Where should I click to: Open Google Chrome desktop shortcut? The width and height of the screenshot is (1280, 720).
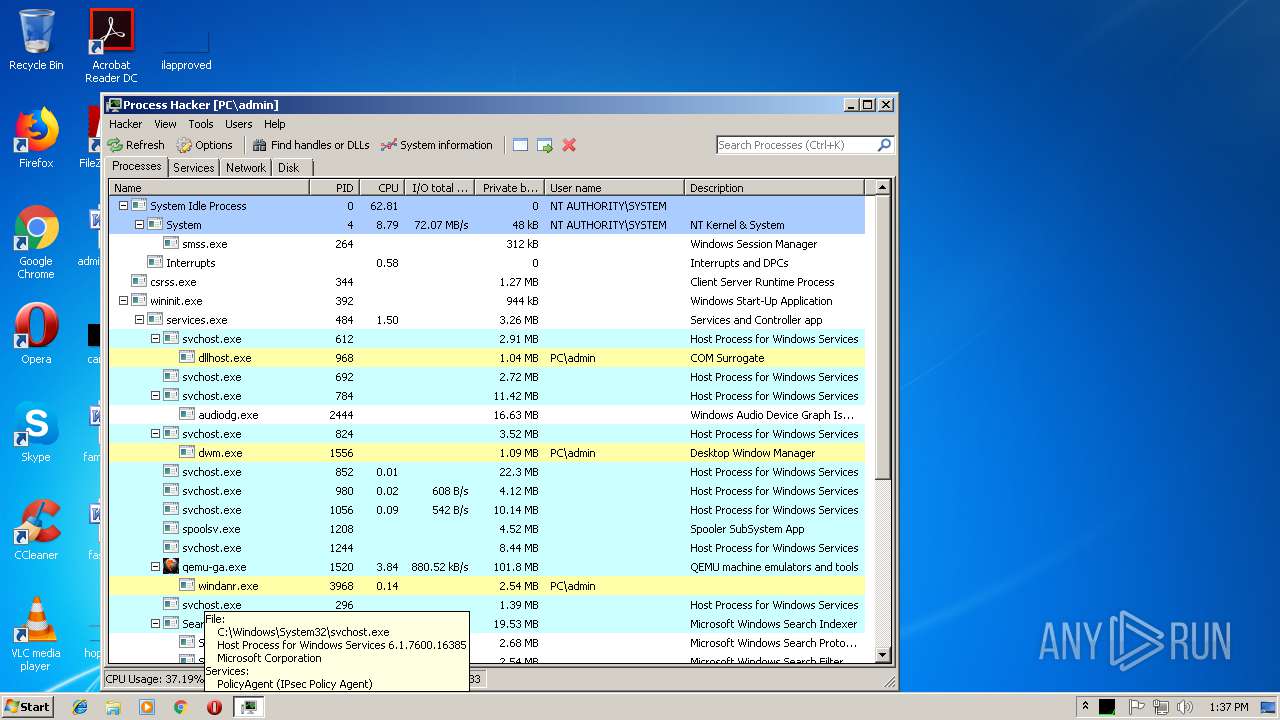click(x=36, y=242)
